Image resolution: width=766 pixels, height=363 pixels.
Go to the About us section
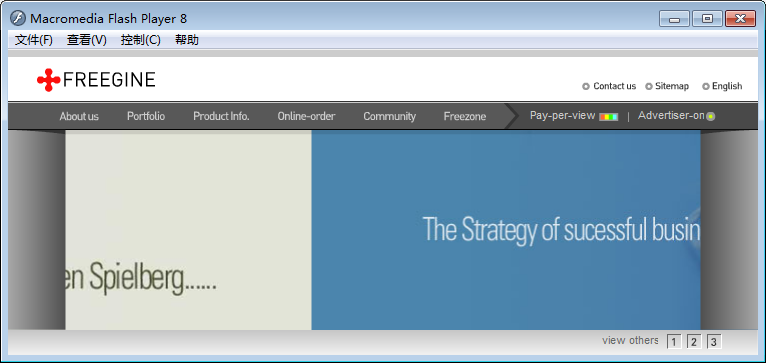coord(79,116)
